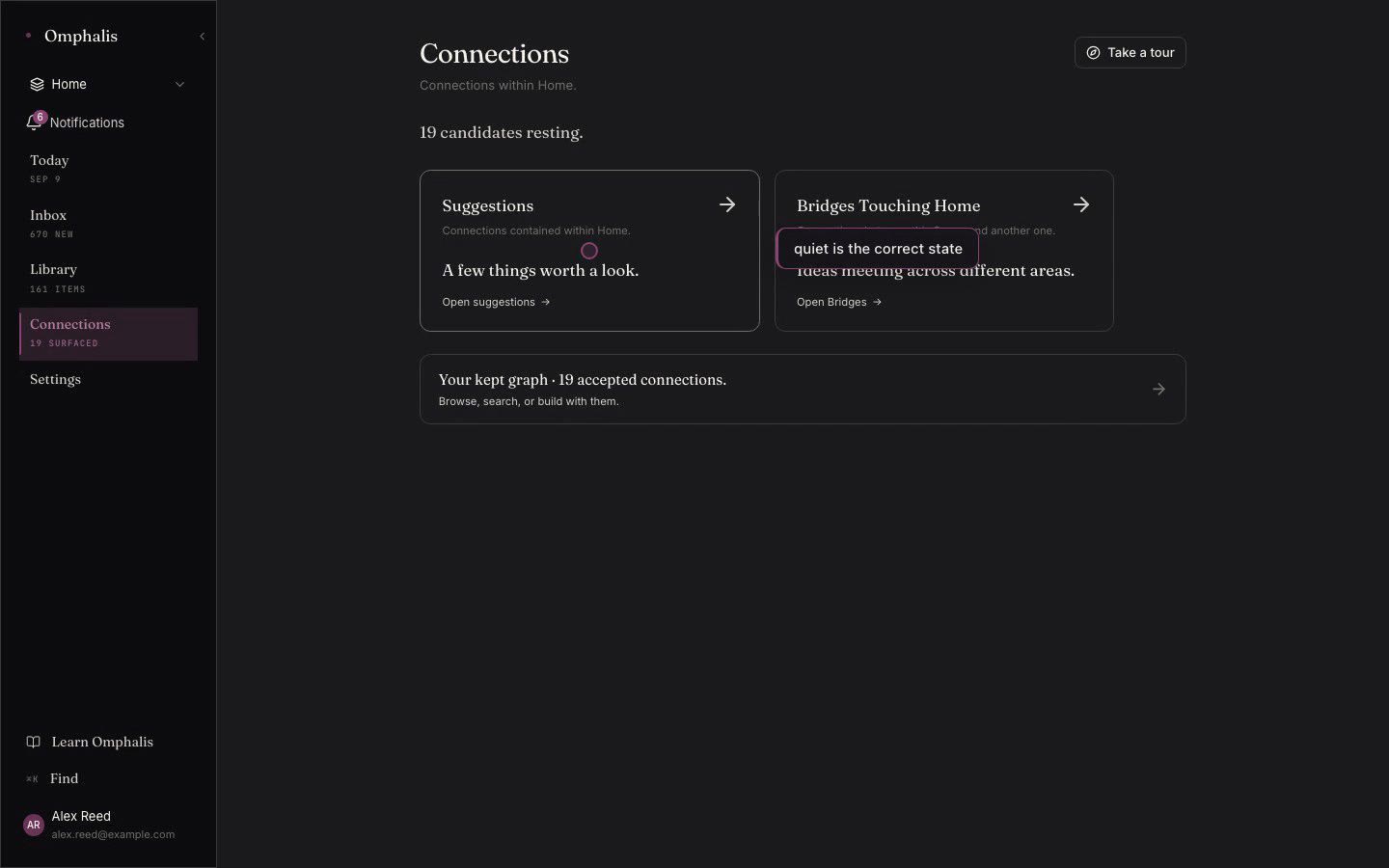The height and width of the screenshot is (868, 1389).
Task: Click Open suggestions link
Action: 496,302
